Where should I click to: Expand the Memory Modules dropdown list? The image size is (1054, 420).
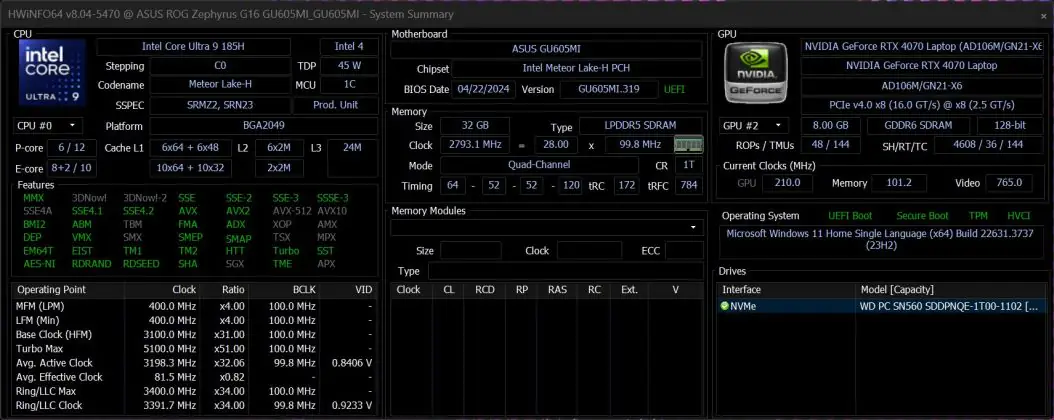pos(693,228)
